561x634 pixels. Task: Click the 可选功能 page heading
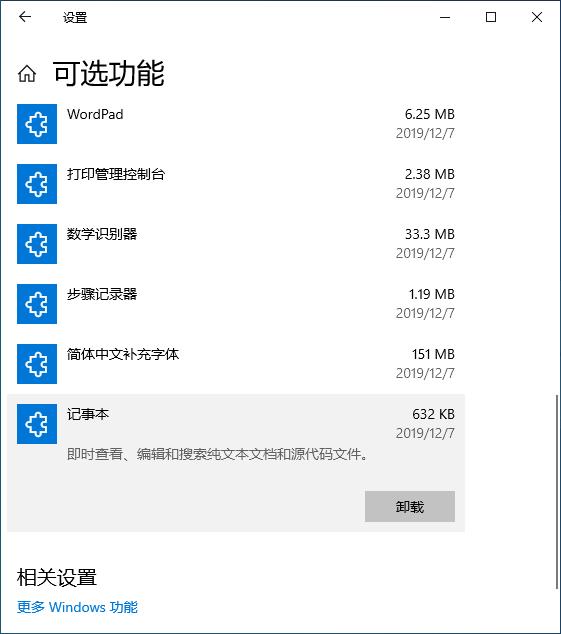coord(109,73)
